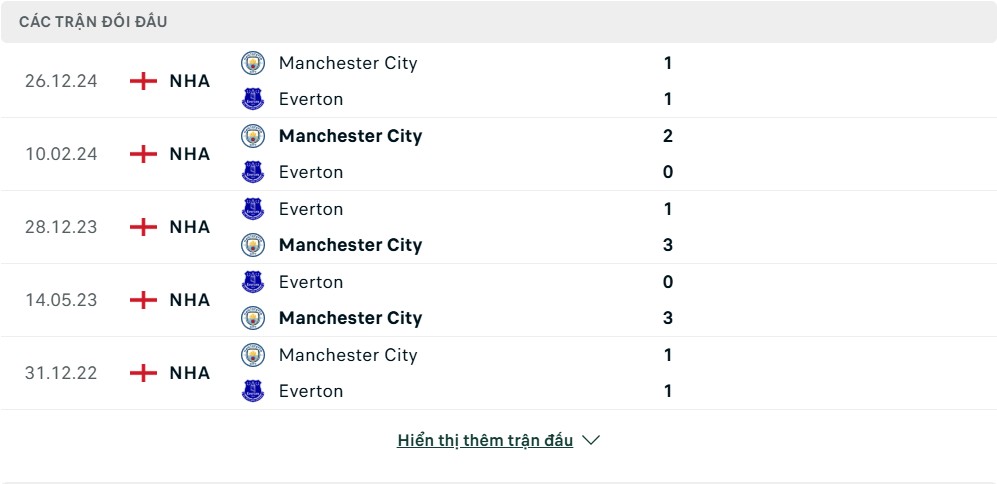Screen dimensions: 997x484
Task: Open the match dated 14.05.23
Action: coord(498,300)
